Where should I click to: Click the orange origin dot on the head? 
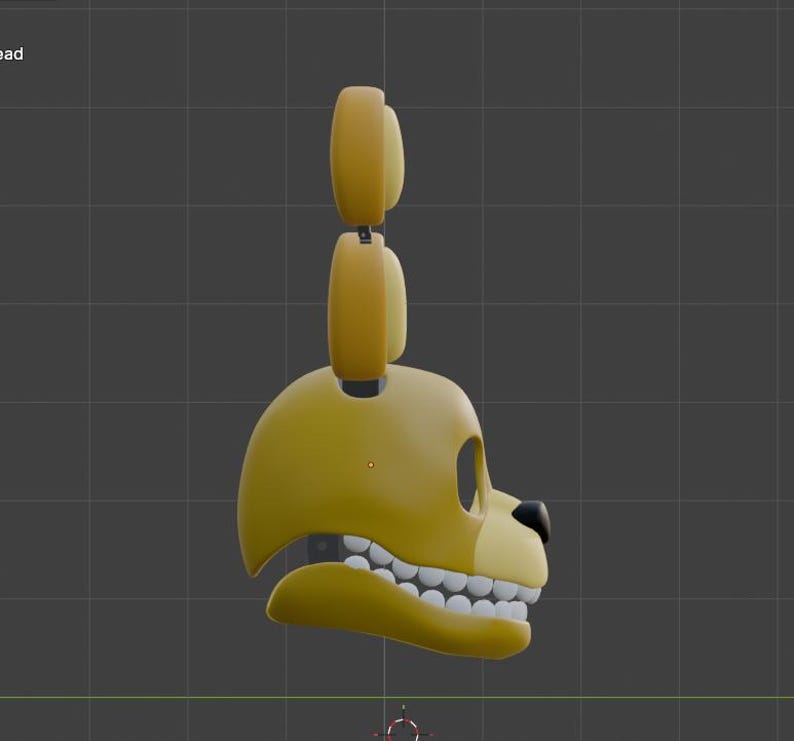pyautogui.click(x=371, y=464)
